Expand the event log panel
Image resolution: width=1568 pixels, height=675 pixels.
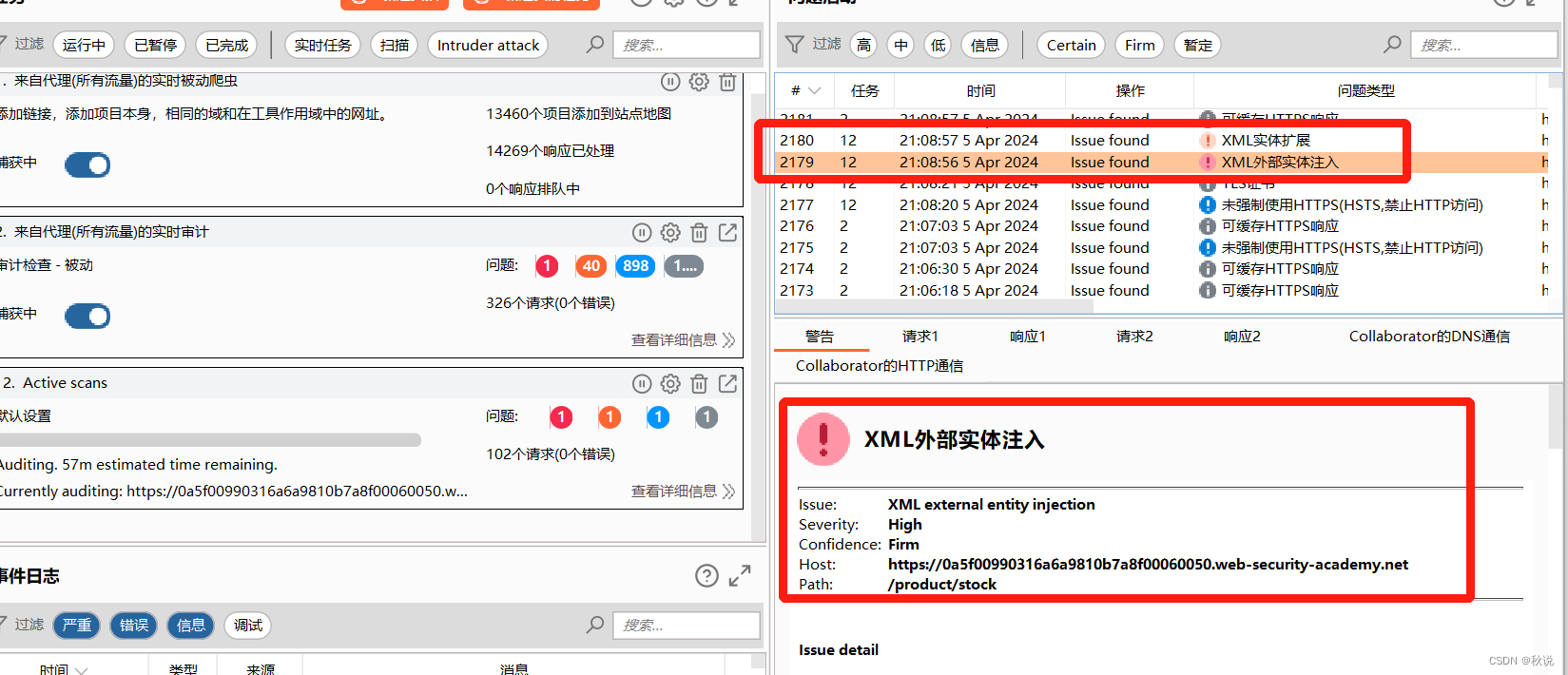[x=740, y=575]
